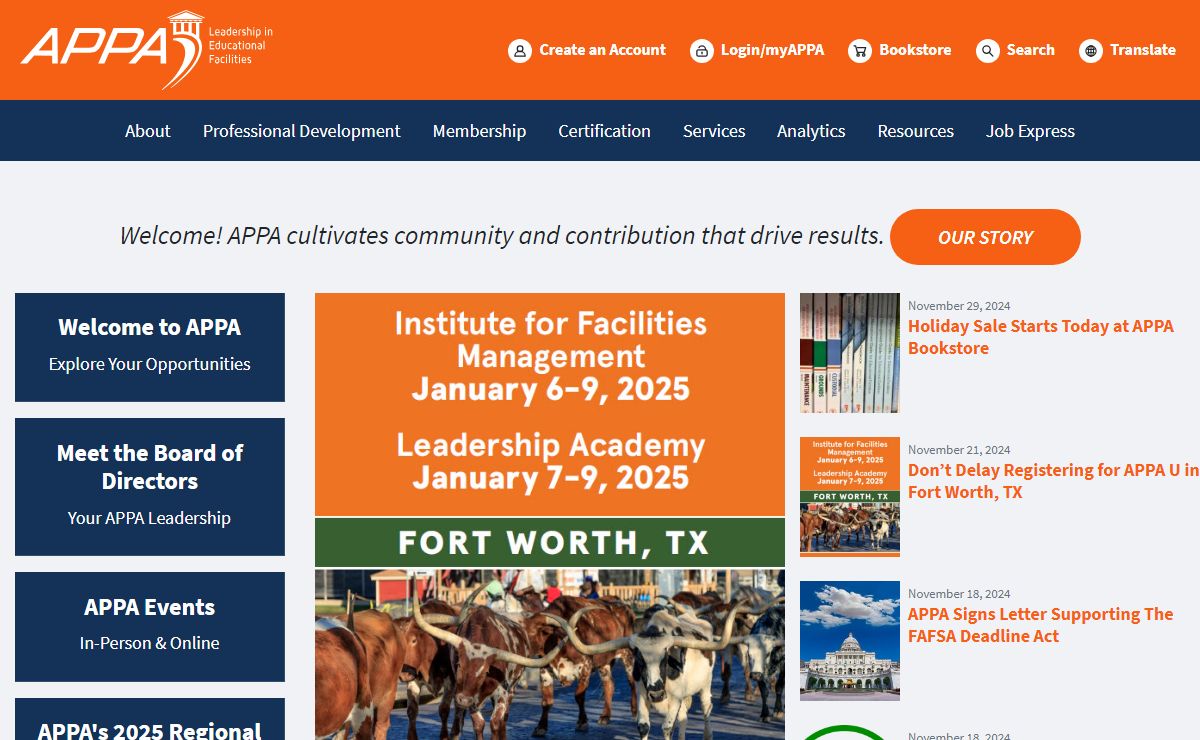
Task: Open the About menu
Action: [x=148, y=131]
